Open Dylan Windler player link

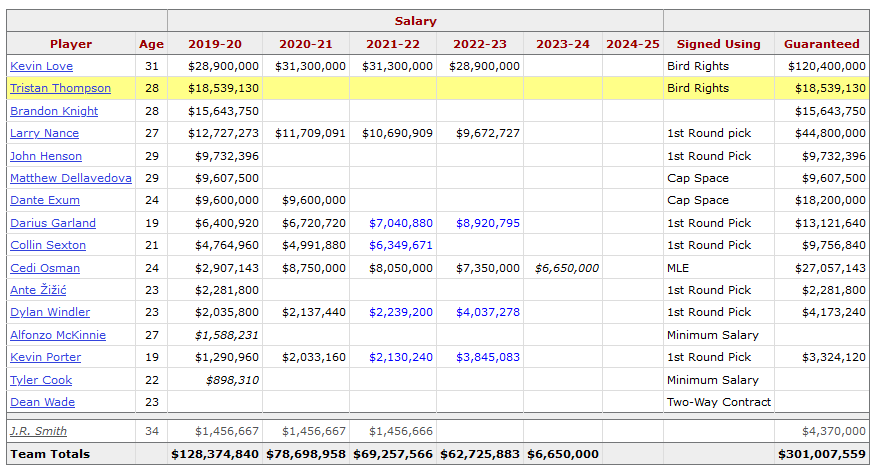(50, 312)
